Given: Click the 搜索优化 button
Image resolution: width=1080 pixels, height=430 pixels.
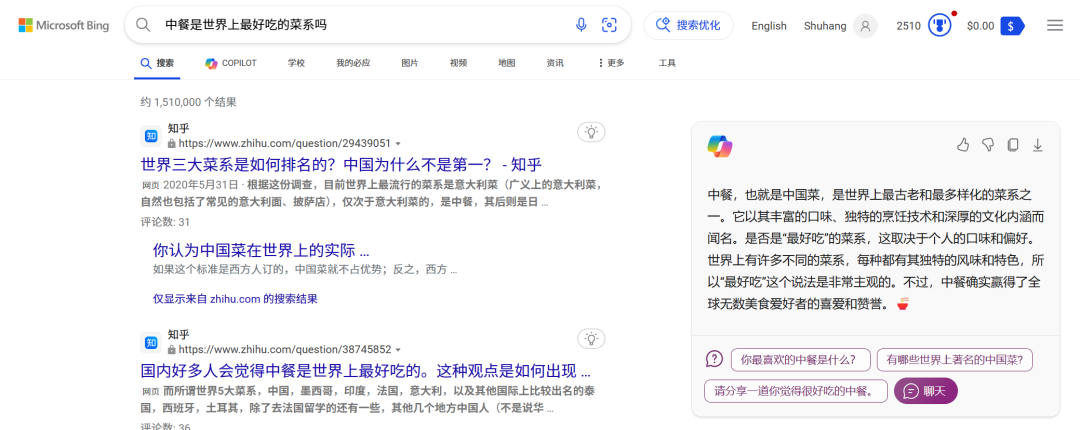Looking at the screenshot, I should click(688, 26).
